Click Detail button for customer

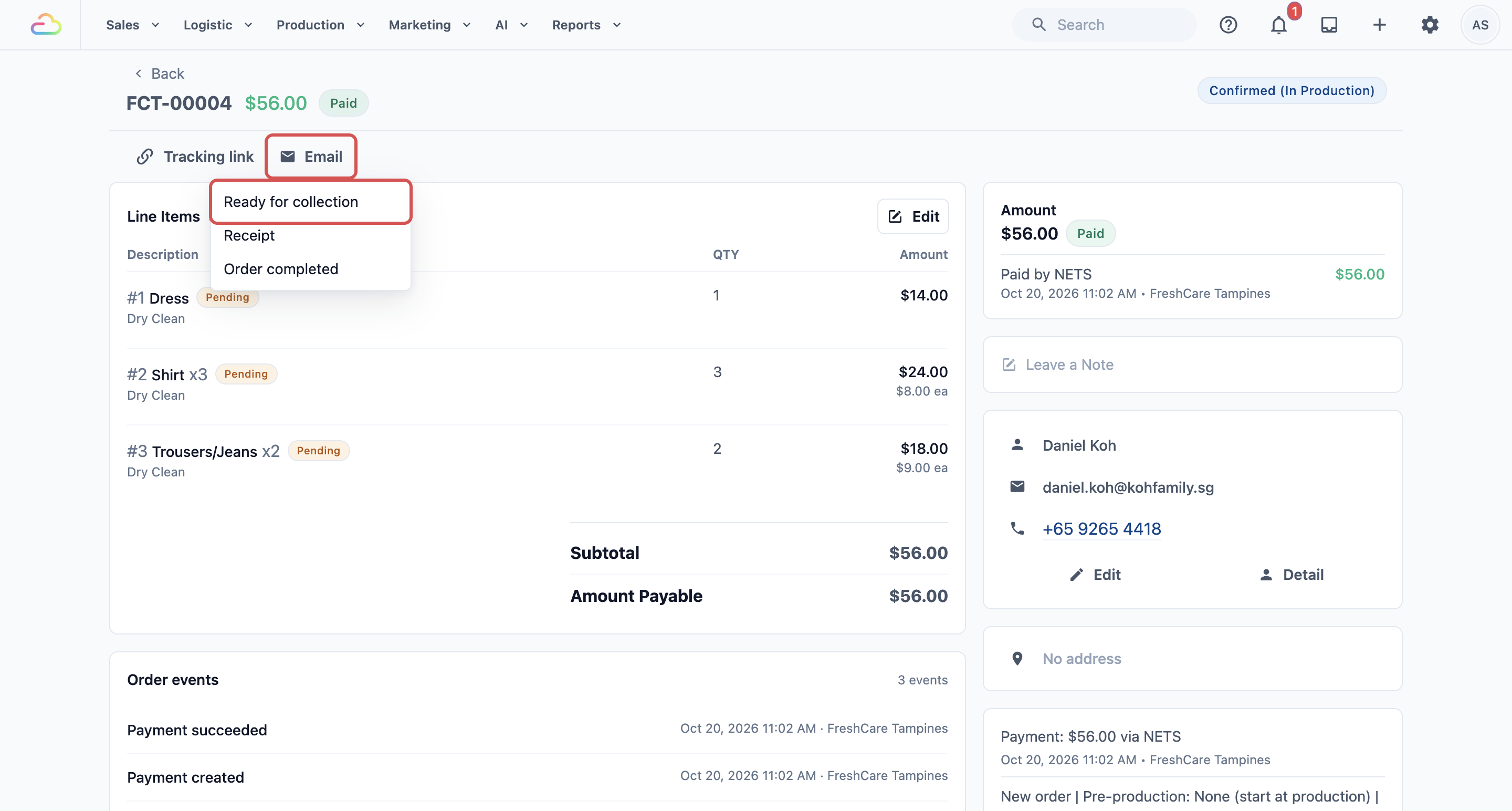[1291, 574]
